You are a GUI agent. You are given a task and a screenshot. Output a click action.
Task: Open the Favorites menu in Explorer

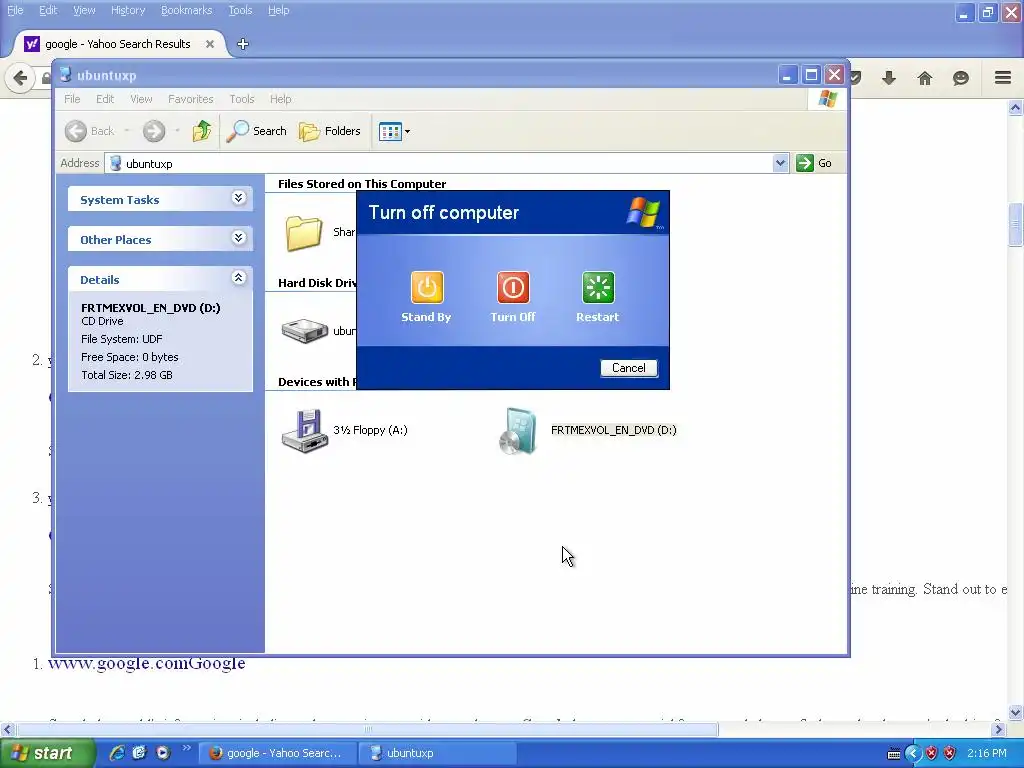191,99
